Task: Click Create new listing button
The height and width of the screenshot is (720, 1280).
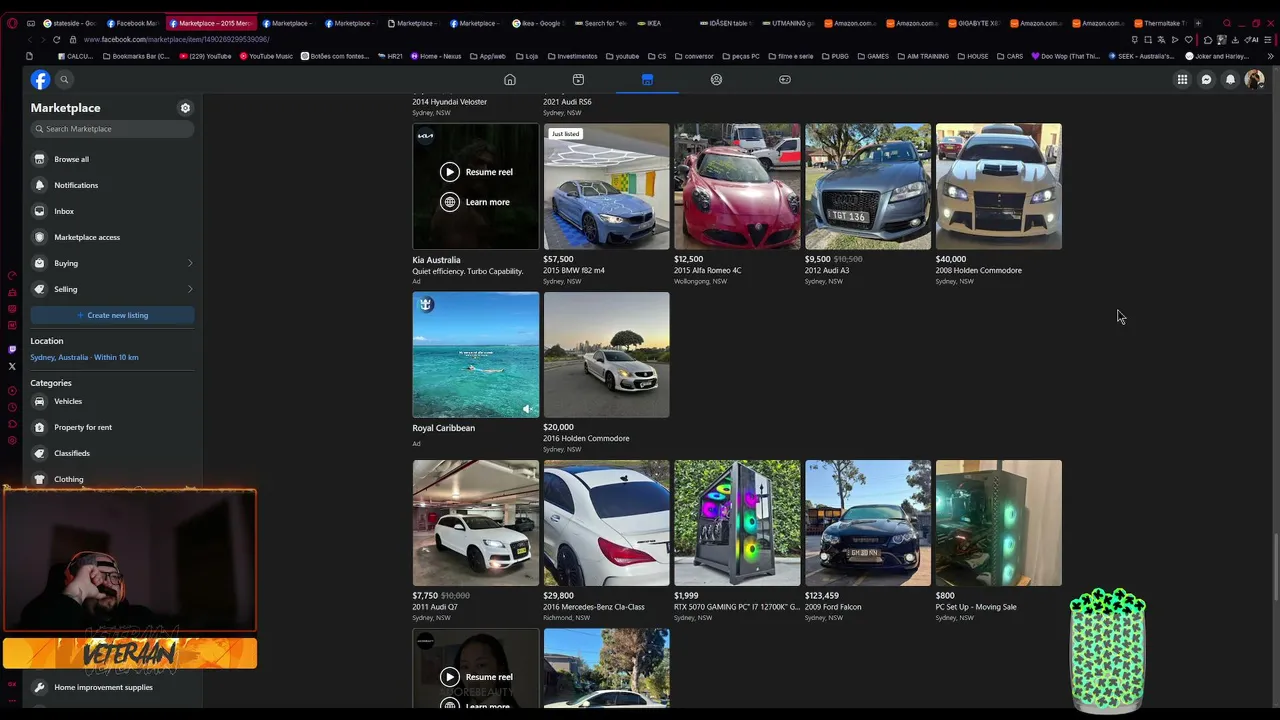Action: coord(112,315)
